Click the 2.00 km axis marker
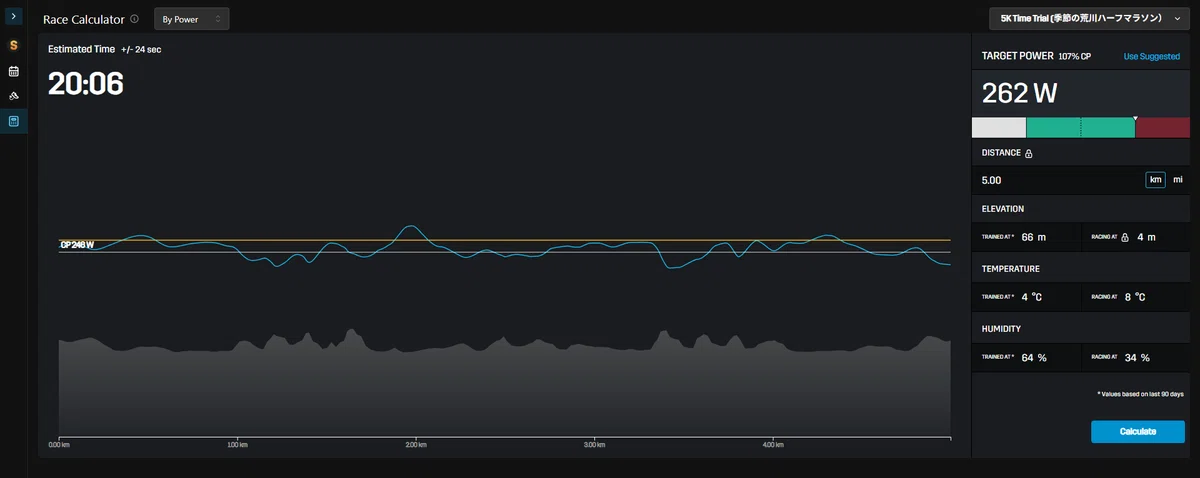The image size is (1200, 478). point(415,444)
